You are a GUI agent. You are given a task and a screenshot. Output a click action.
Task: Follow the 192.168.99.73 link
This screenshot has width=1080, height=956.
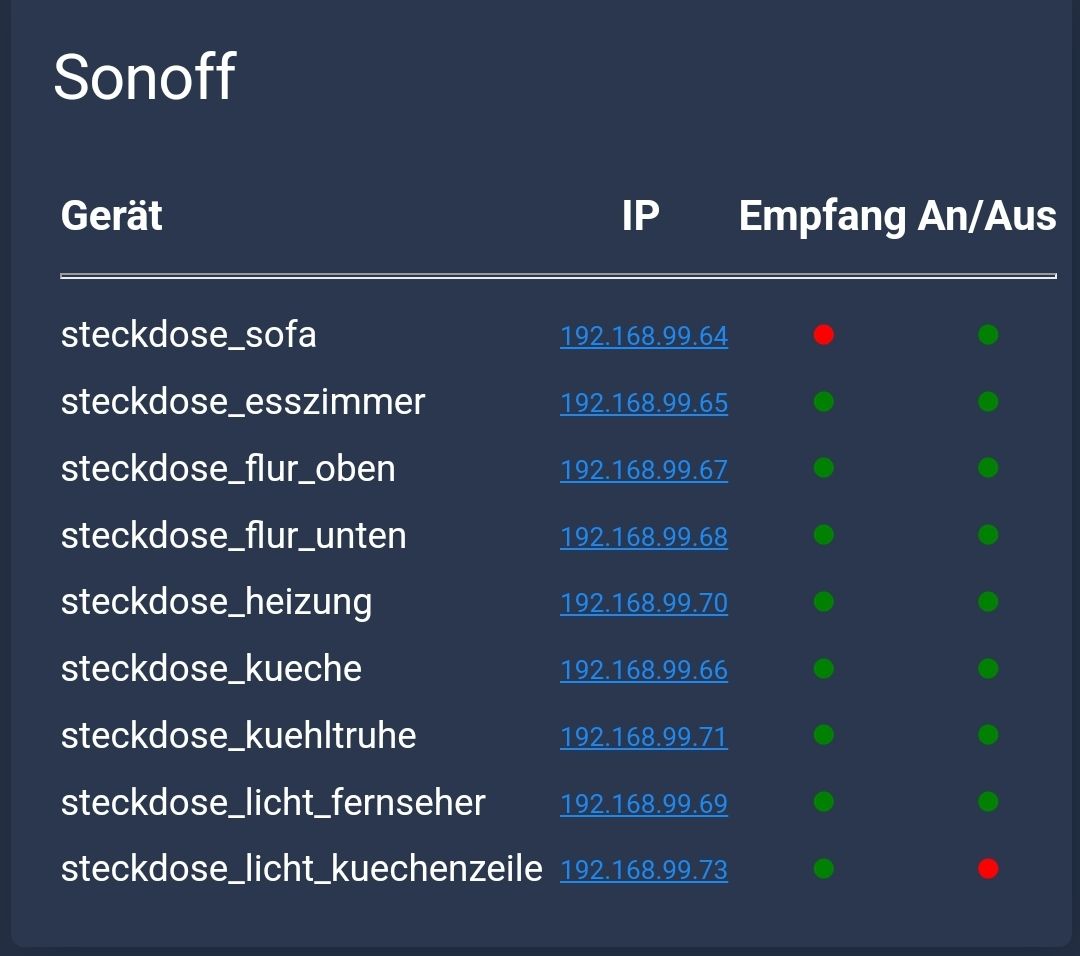click(x=644, y=870)
